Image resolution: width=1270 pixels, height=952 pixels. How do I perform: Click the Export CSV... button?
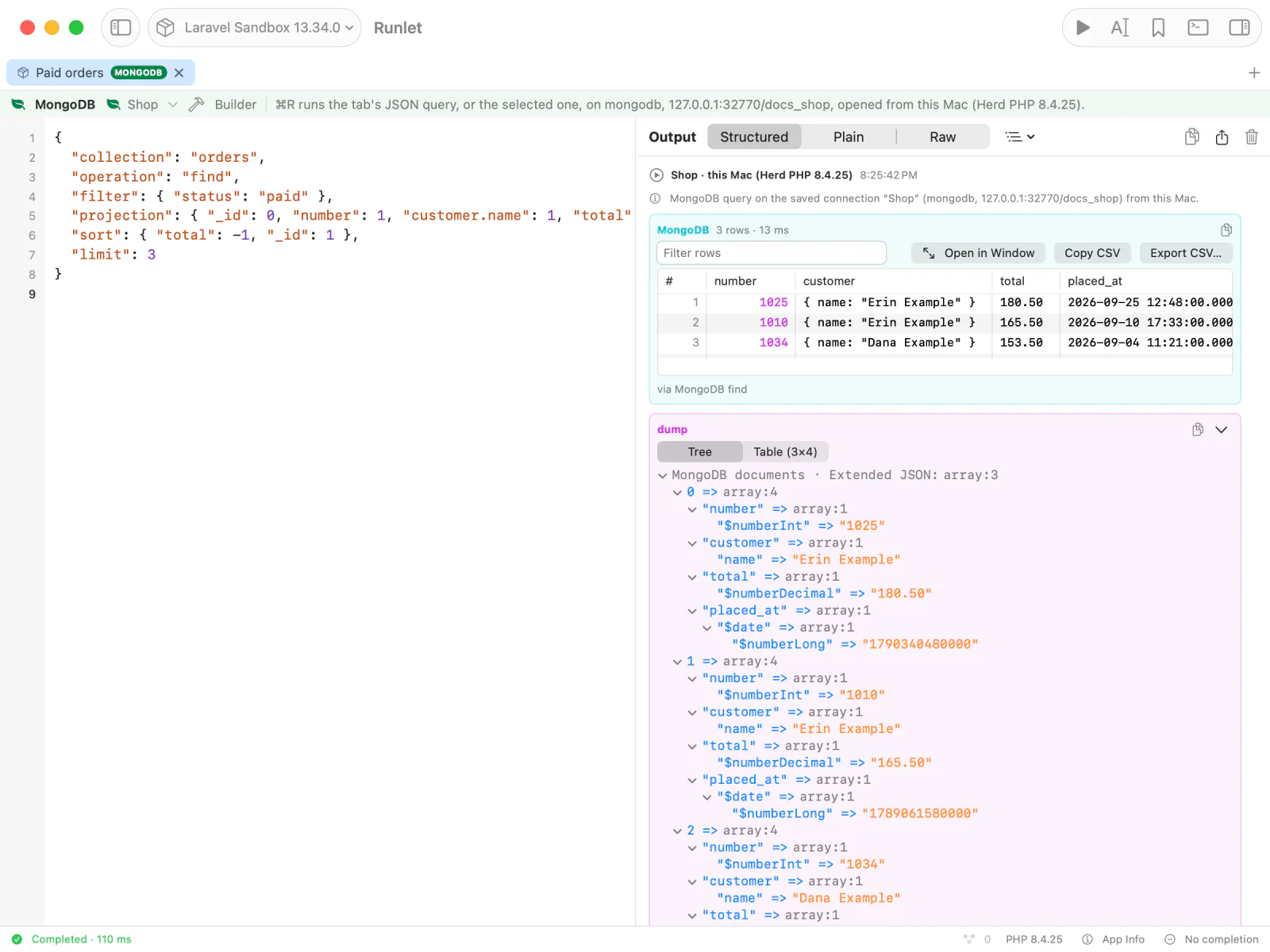pyautogui.click(x=1186, y=253)
